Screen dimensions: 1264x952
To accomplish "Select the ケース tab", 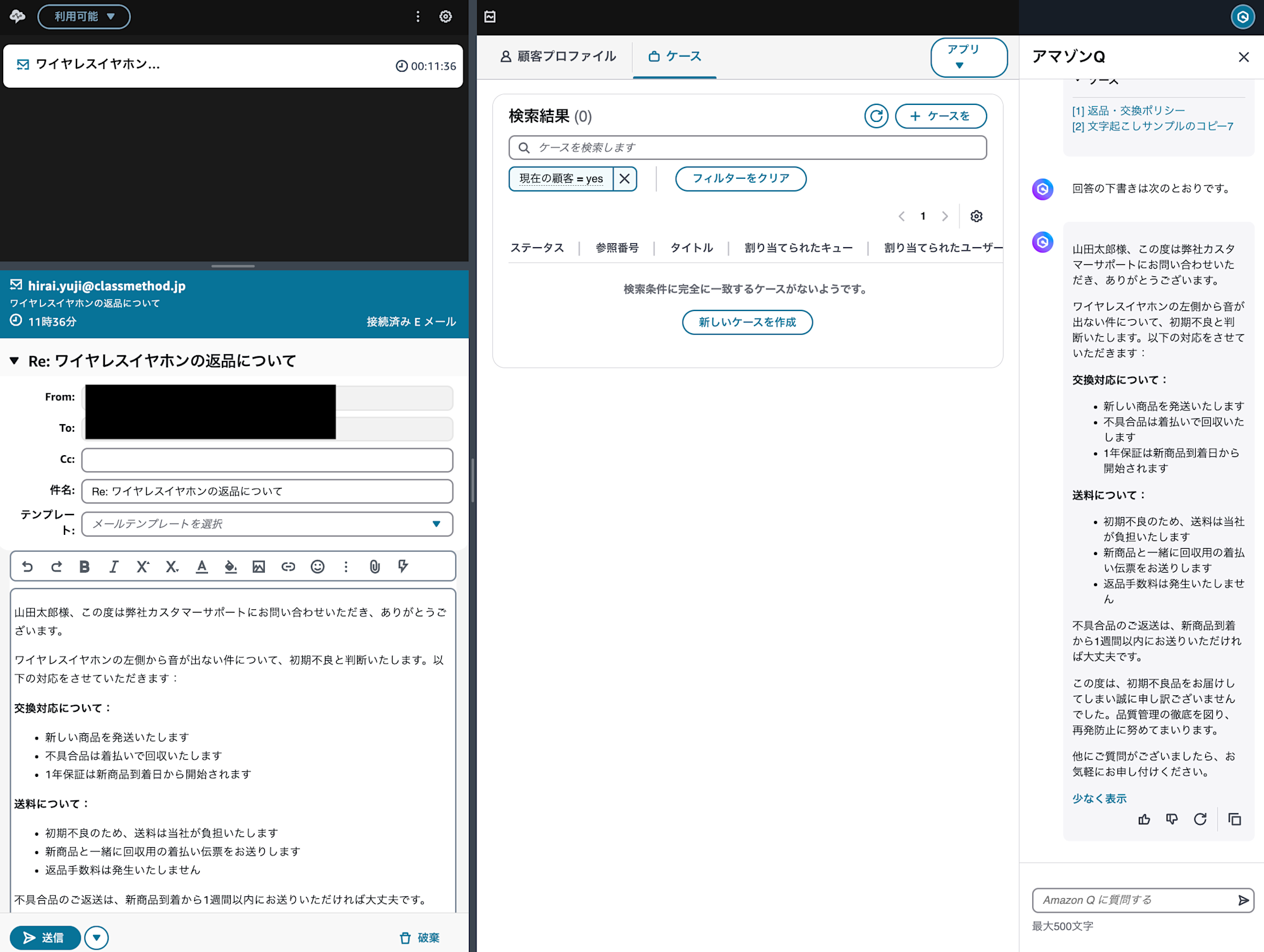I will 675,56.
